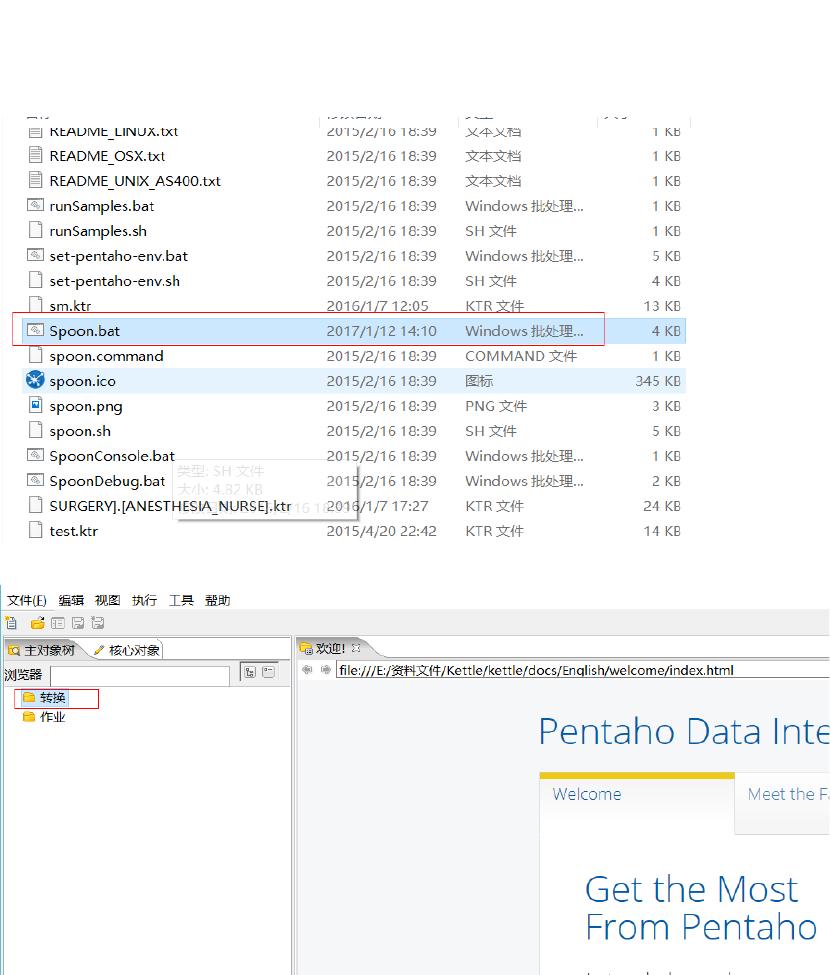Open the 文件(F) menu
The image size is (831, 975).
pyautogui.click(x=27, y=600)
